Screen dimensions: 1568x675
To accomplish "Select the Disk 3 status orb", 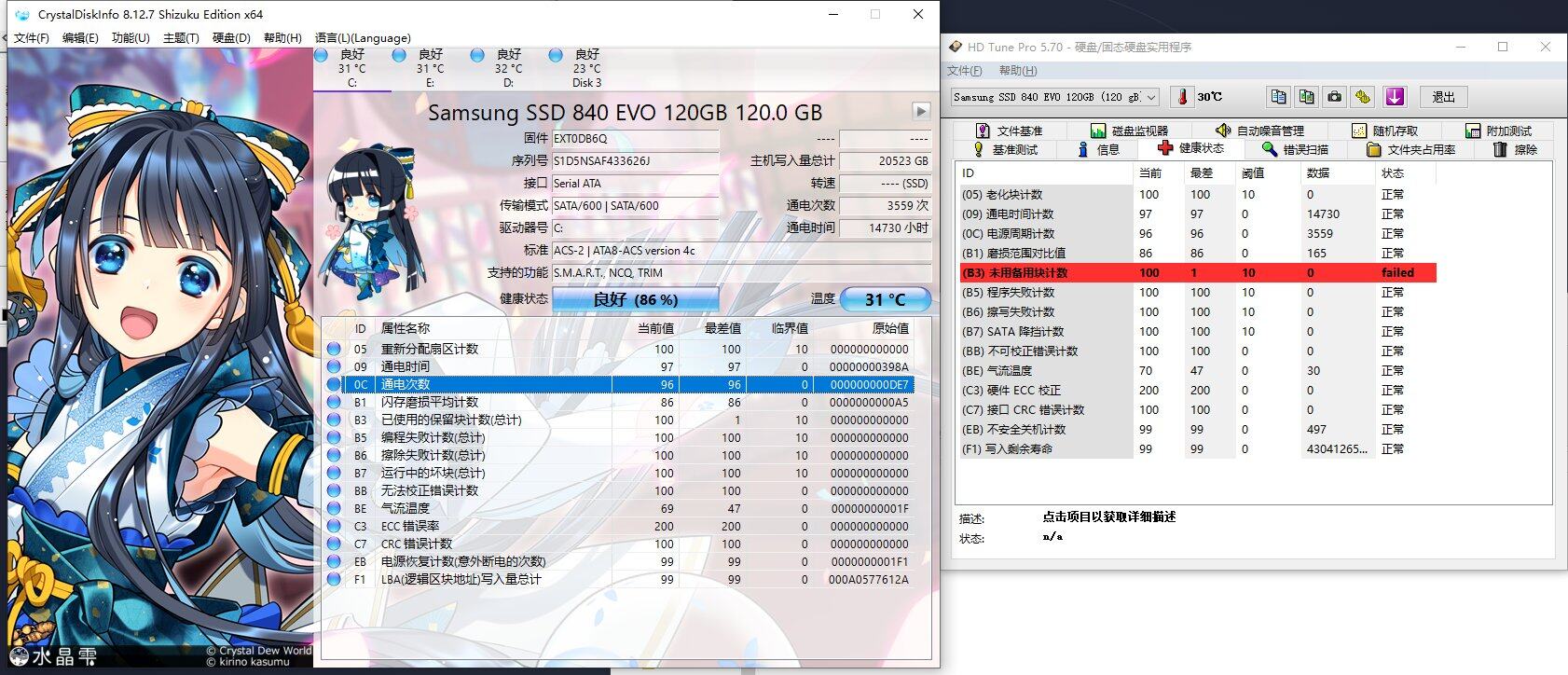I will tap(556, 56).
